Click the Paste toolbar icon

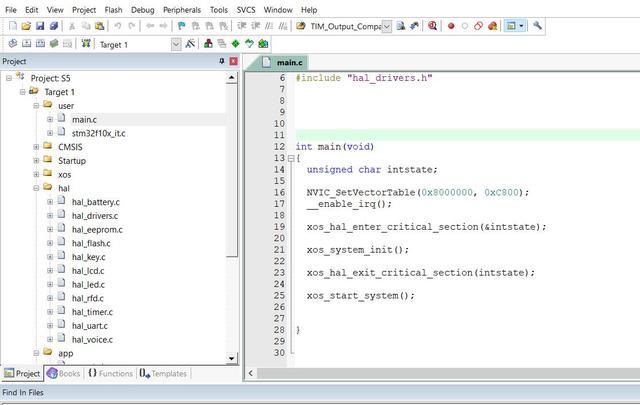[x=100, y=26]
